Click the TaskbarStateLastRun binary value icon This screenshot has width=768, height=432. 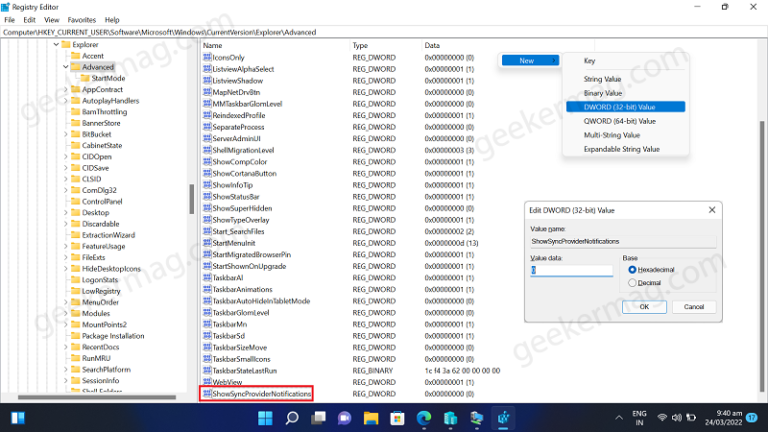click(x=207, y=370)
